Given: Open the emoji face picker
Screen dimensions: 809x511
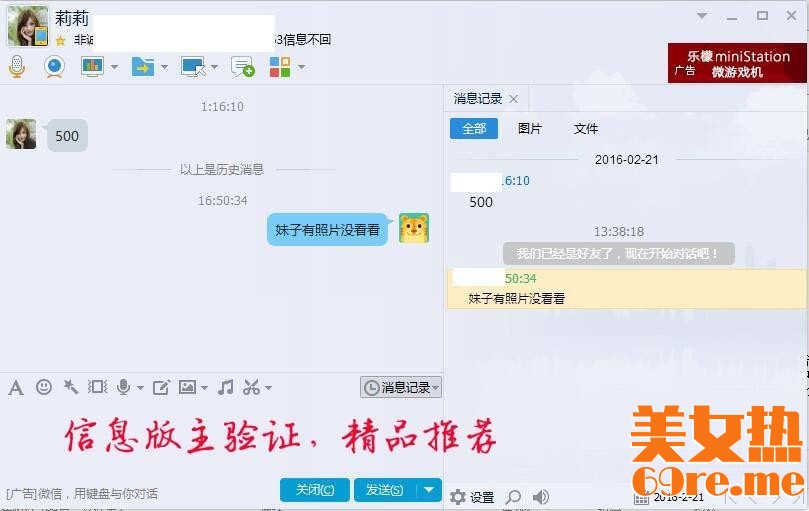Looking at the screenshot, I should click(x=44, y=387).
